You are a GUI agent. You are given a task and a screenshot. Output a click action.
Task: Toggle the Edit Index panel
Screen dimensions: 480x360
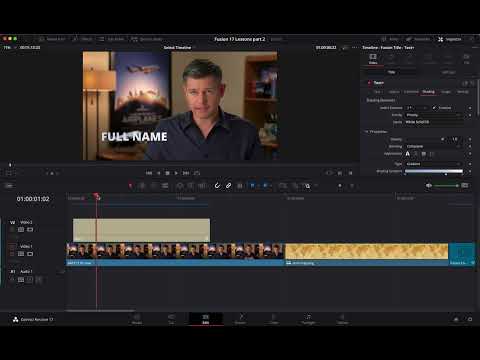[x=112, y=39]
